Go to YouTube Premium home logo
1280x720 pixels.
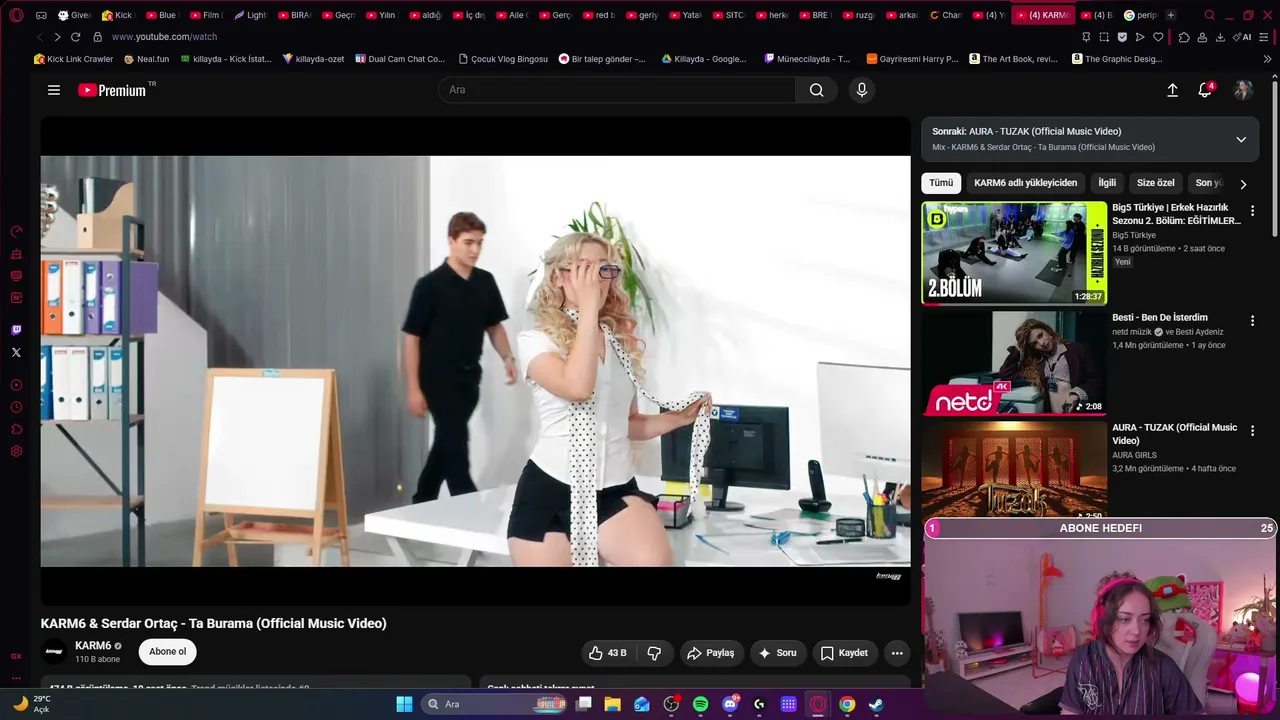(x=112, y=90)
